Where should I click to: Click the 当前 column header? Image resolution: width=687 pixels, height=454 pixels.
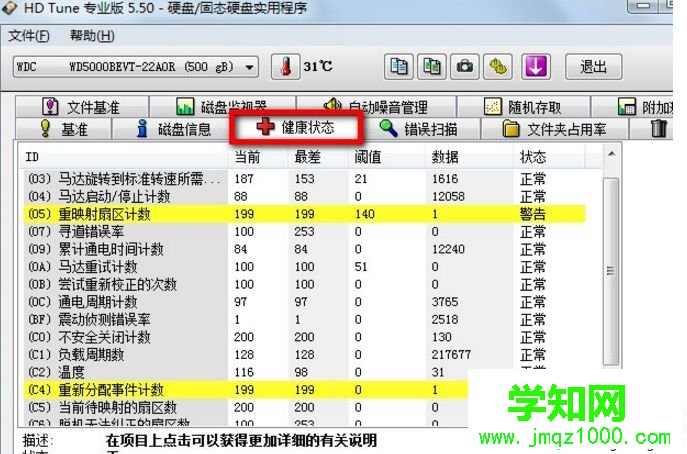tap(258, 157)
